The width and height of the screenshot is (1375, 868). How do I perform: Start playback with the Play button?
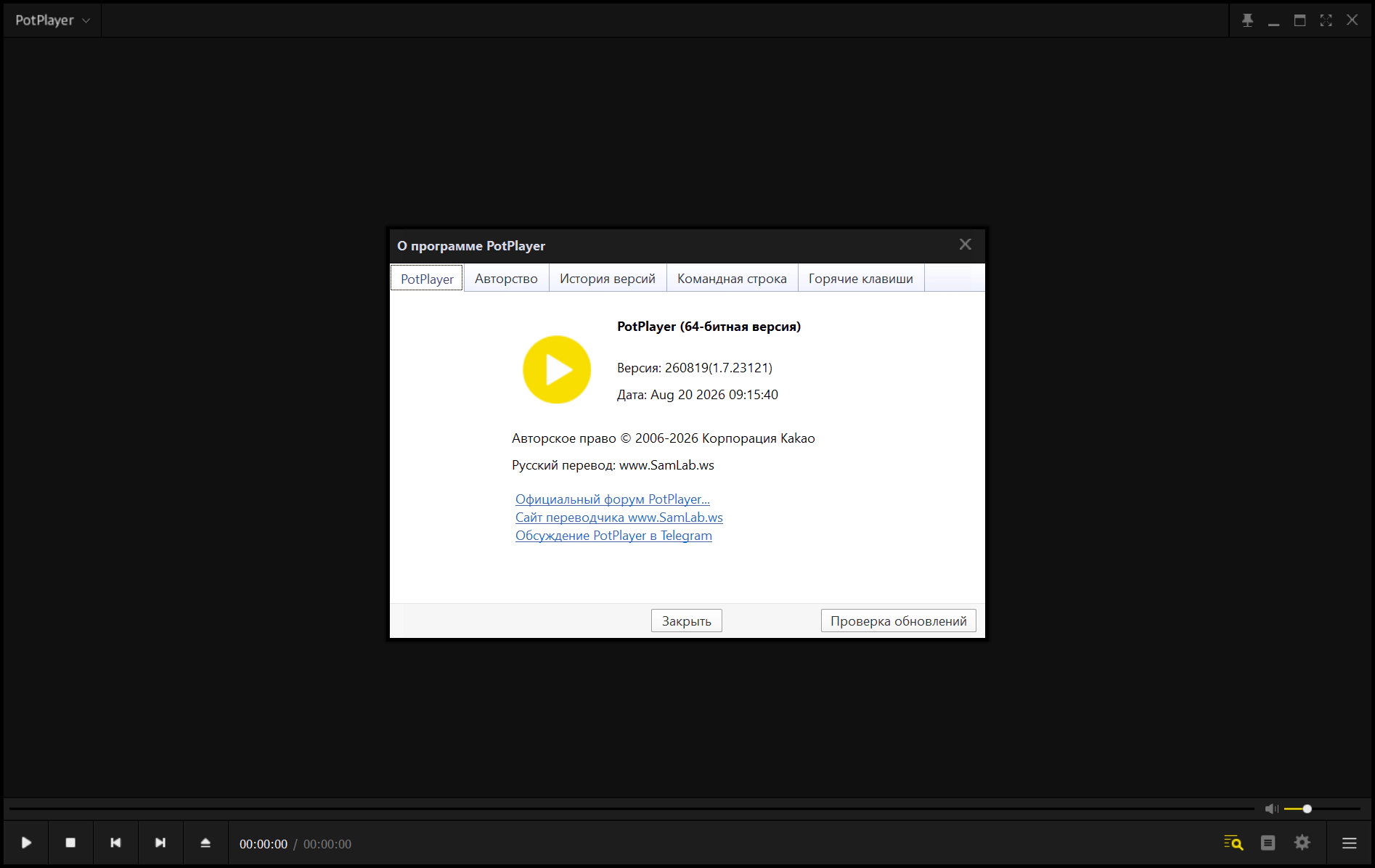(26, 843)
